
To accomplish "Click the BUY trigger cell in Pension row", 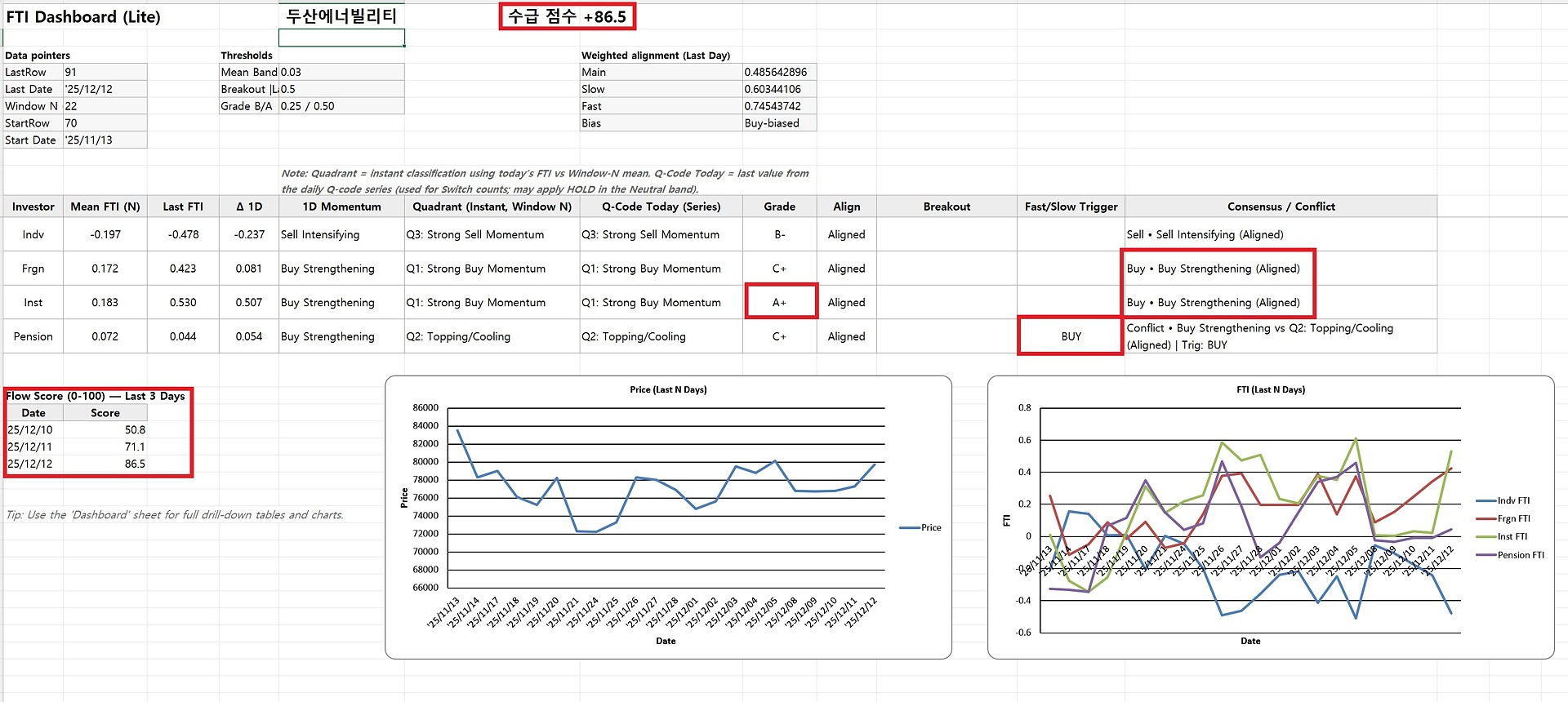I will click(x=1071, y=336).
